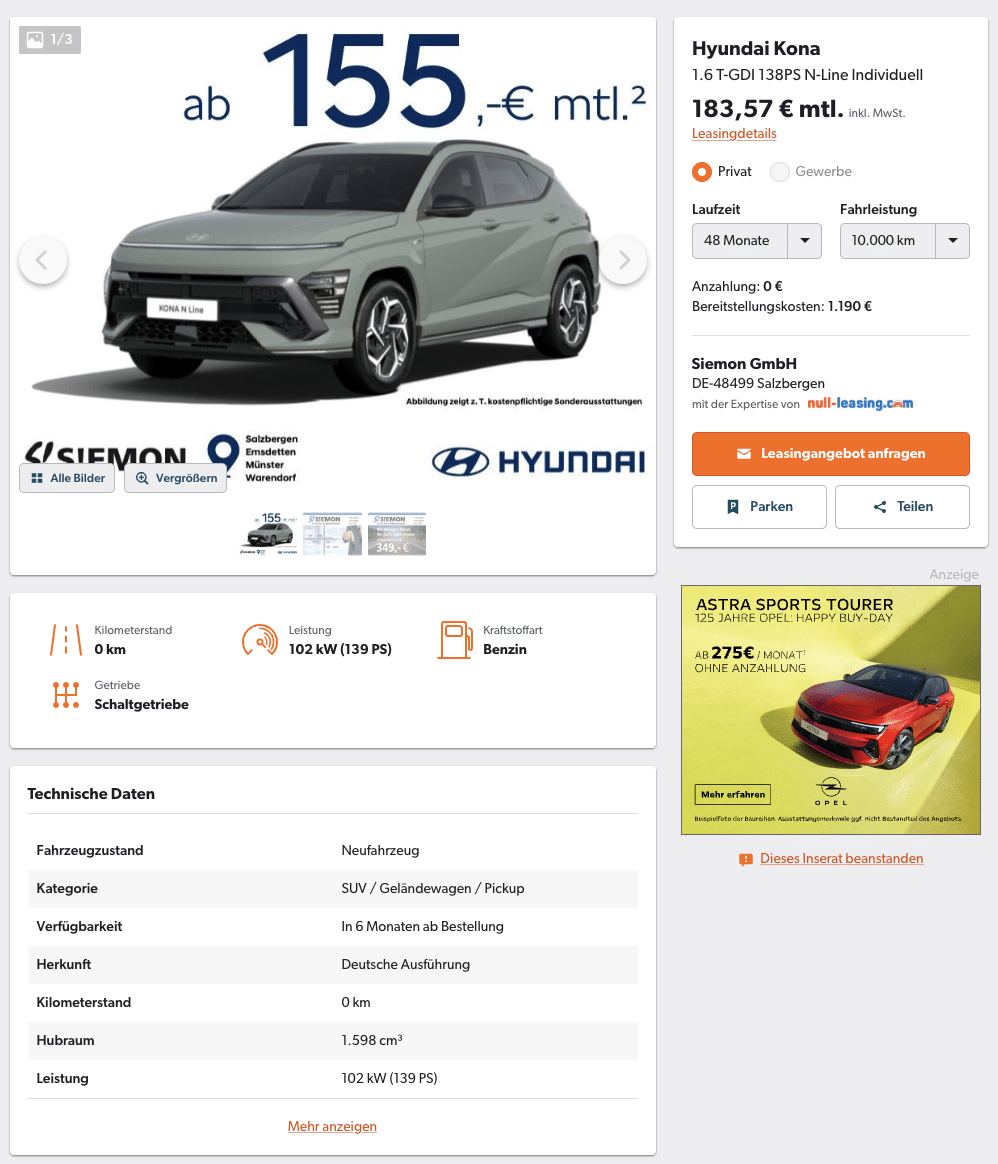
Task: Click the Vergrößern button
Action: [175, 478]
